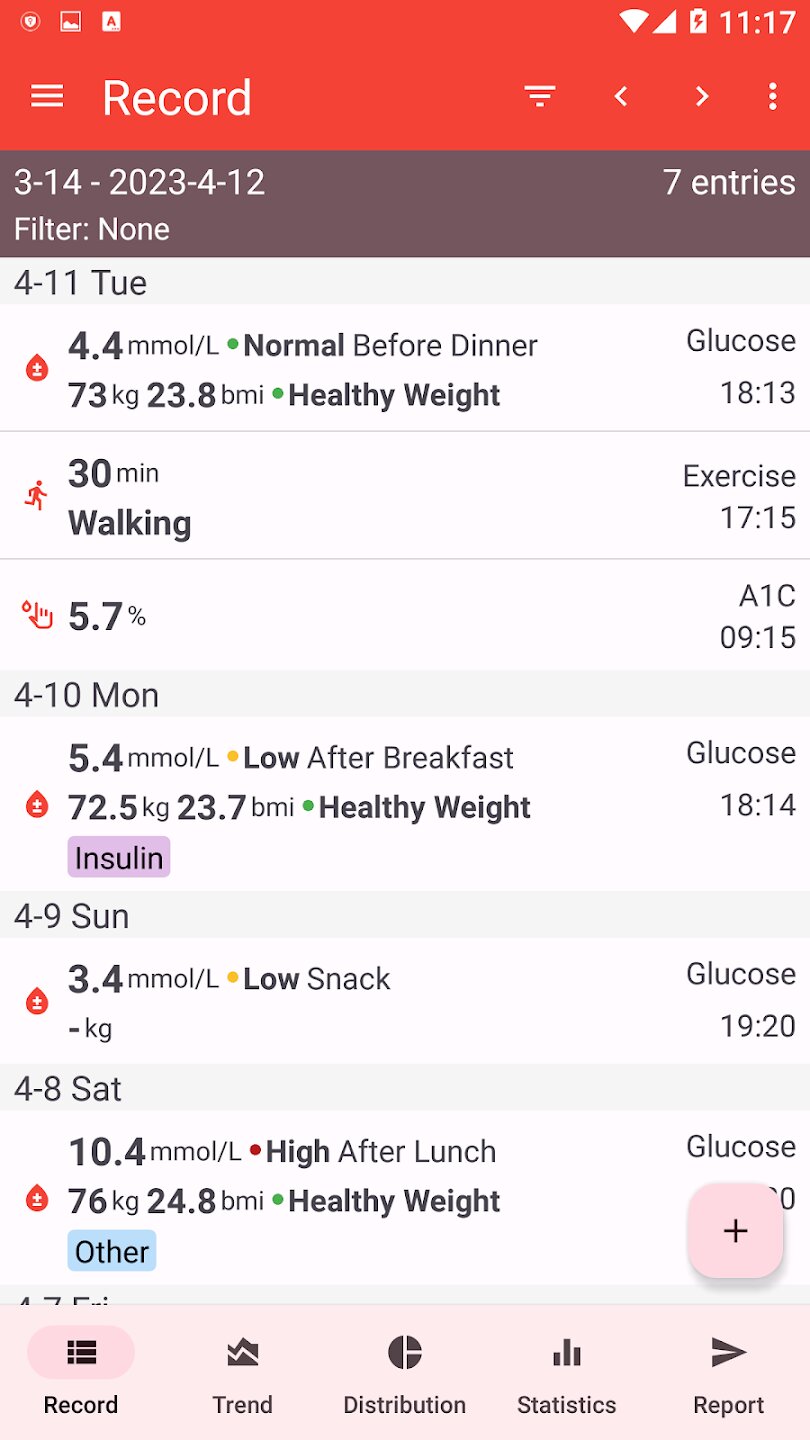Go to previous date range arrow

(x=621, y=96)
